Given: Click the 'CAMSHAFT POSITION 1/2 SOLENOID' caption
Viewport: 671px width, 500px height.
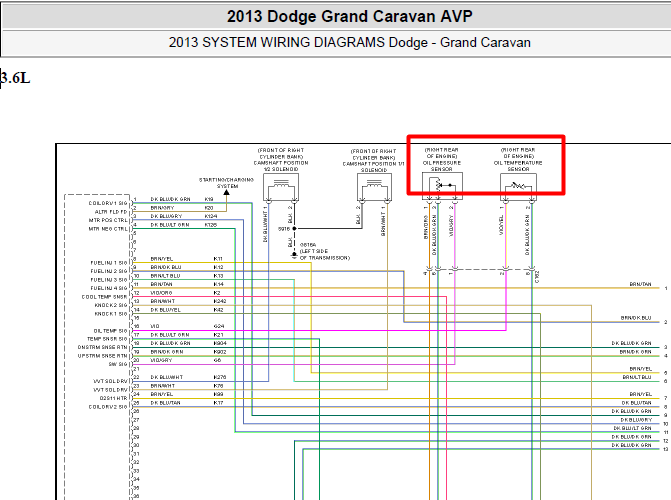Looking at the screenshot, I should (281, 166).
